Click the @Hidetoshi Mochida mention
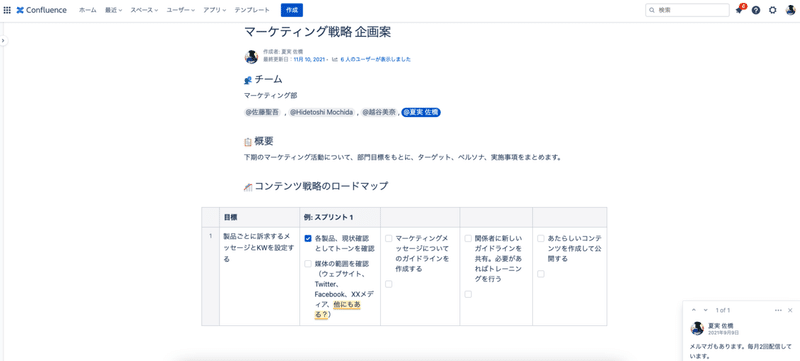The image size is (800, 361). (321, 113)
